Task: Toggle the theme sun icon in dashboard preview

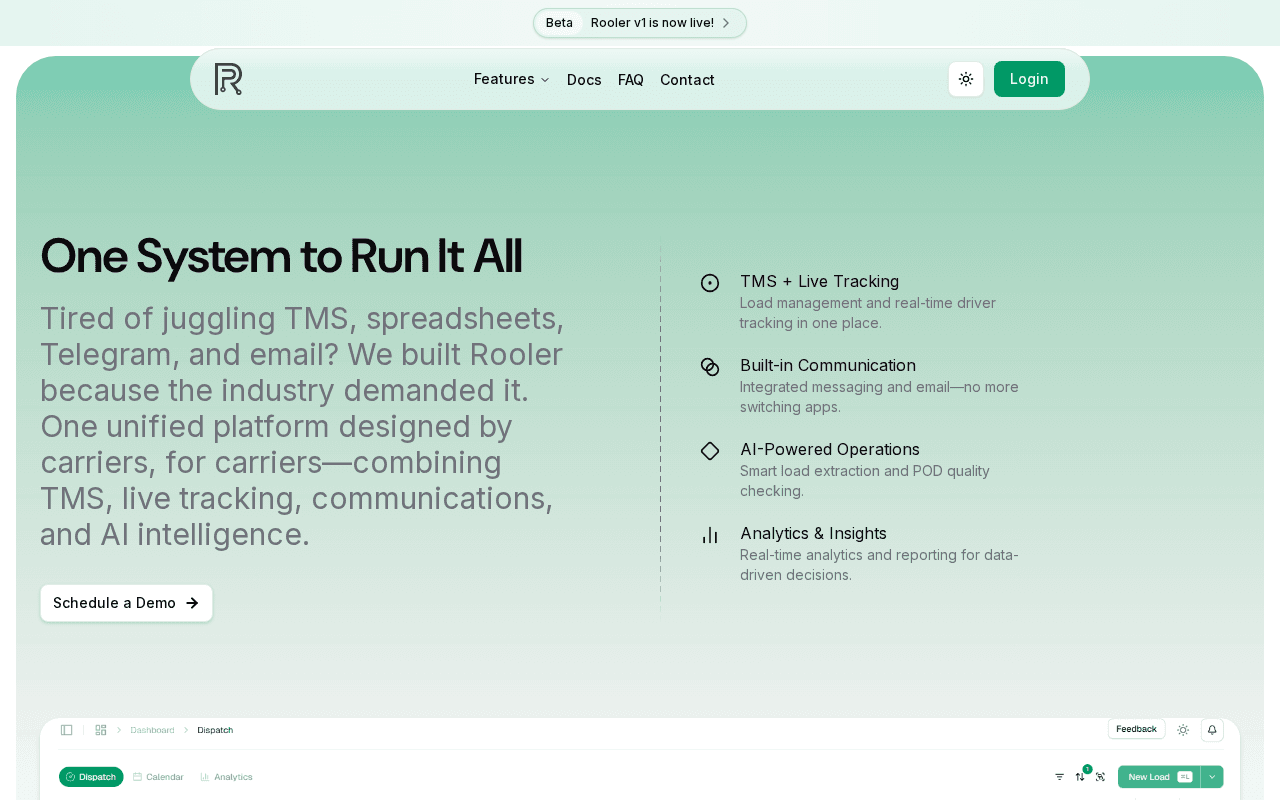Action: coord(1183,730)
